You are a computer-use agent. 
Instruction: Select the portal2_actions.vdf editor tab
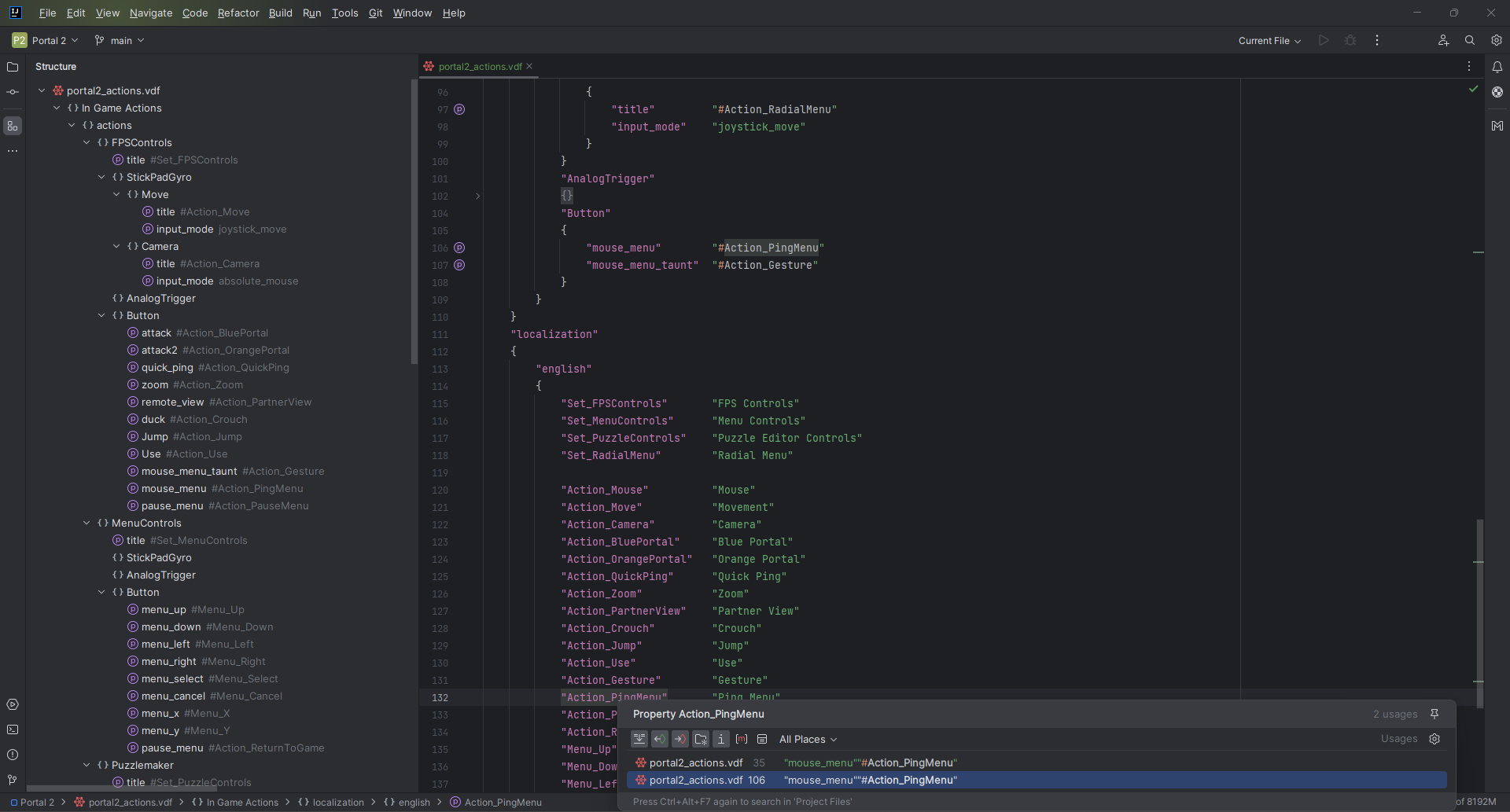click(480, 66)
